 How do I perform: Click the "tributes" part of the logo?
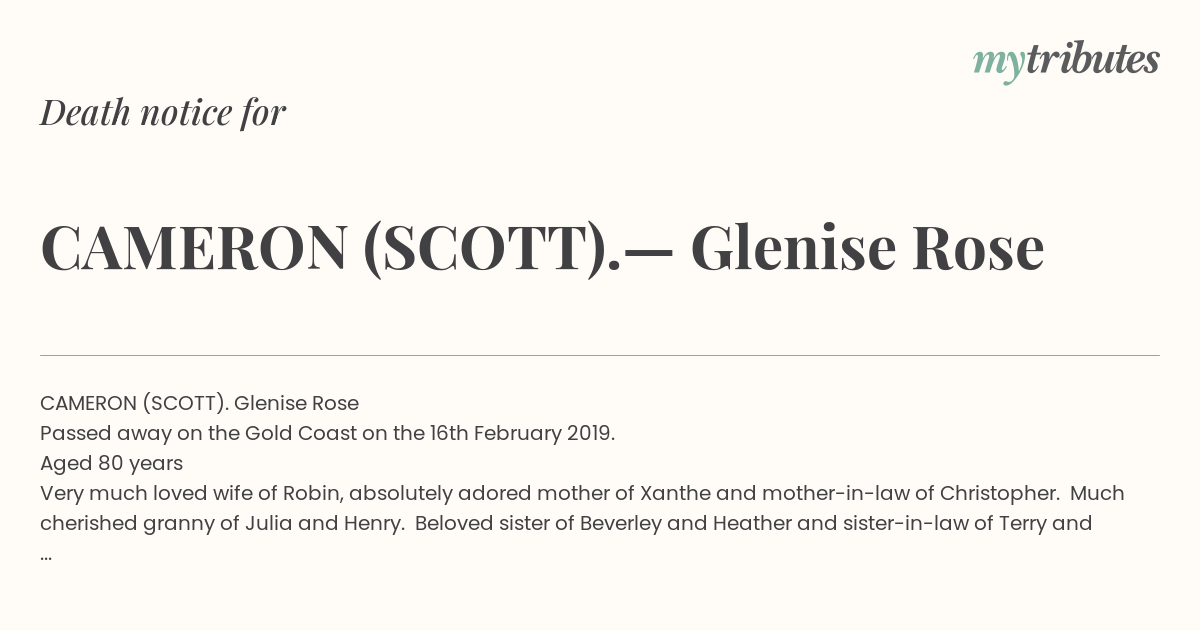click(1092, 59)
